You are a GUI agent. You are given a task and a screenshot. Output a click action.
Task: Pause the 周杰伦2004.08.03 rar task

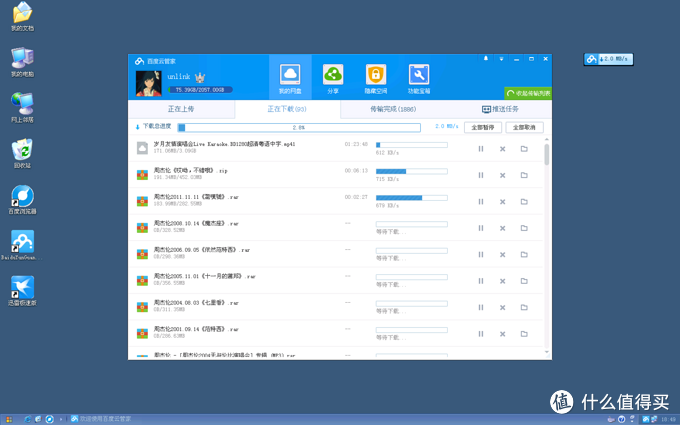click(x=481, y=307)
